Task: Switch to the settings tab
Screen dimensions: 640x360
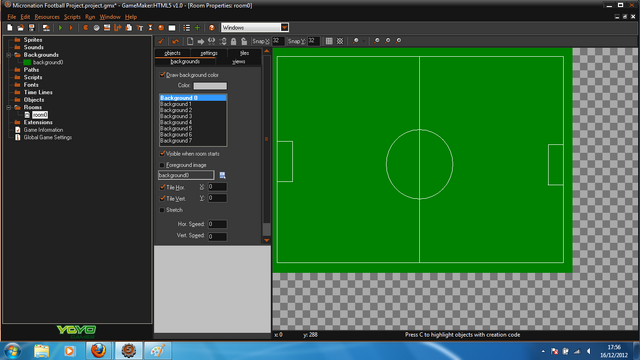Action: (x=209, y=53)
